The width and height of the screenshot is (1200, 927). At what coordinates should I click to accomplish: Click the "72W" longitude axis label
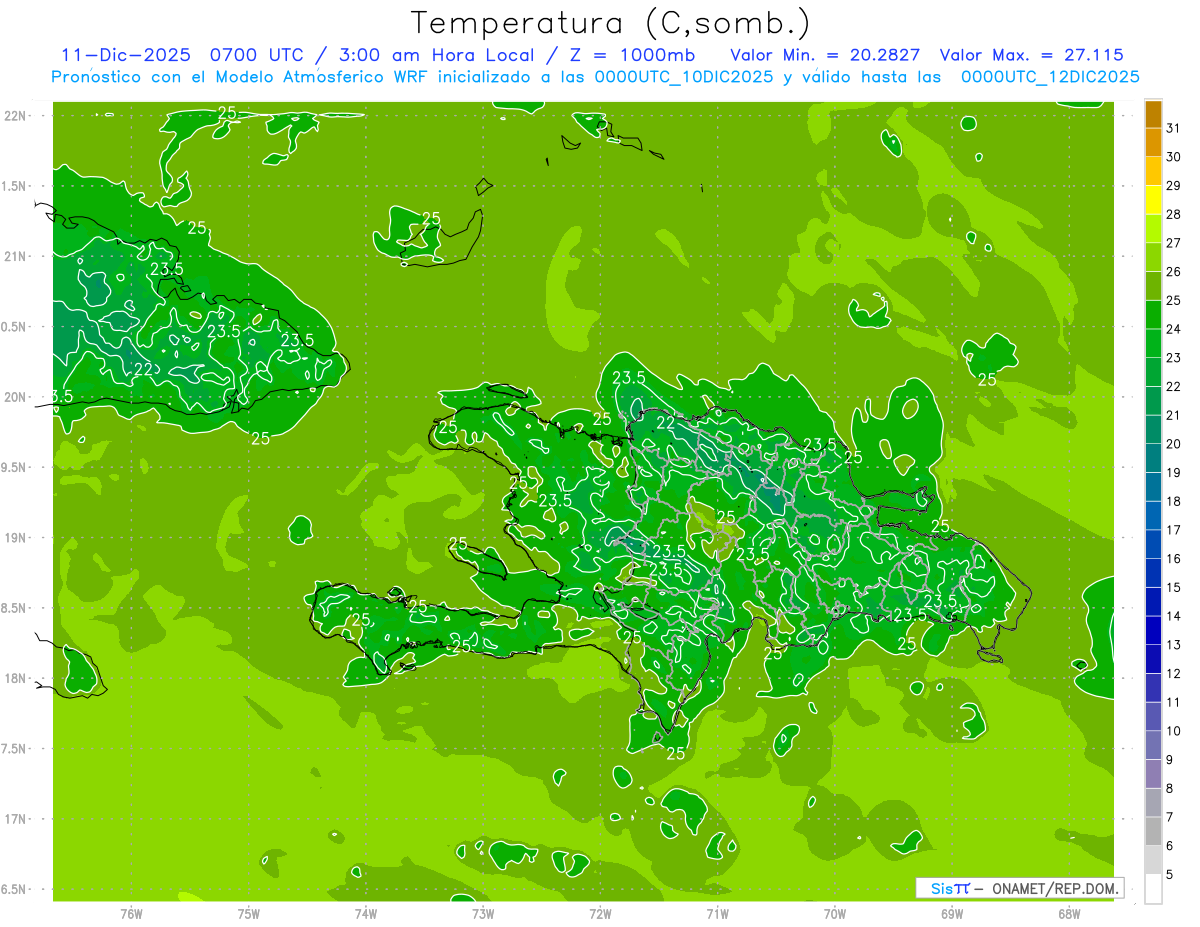click(x=600, y=914)
